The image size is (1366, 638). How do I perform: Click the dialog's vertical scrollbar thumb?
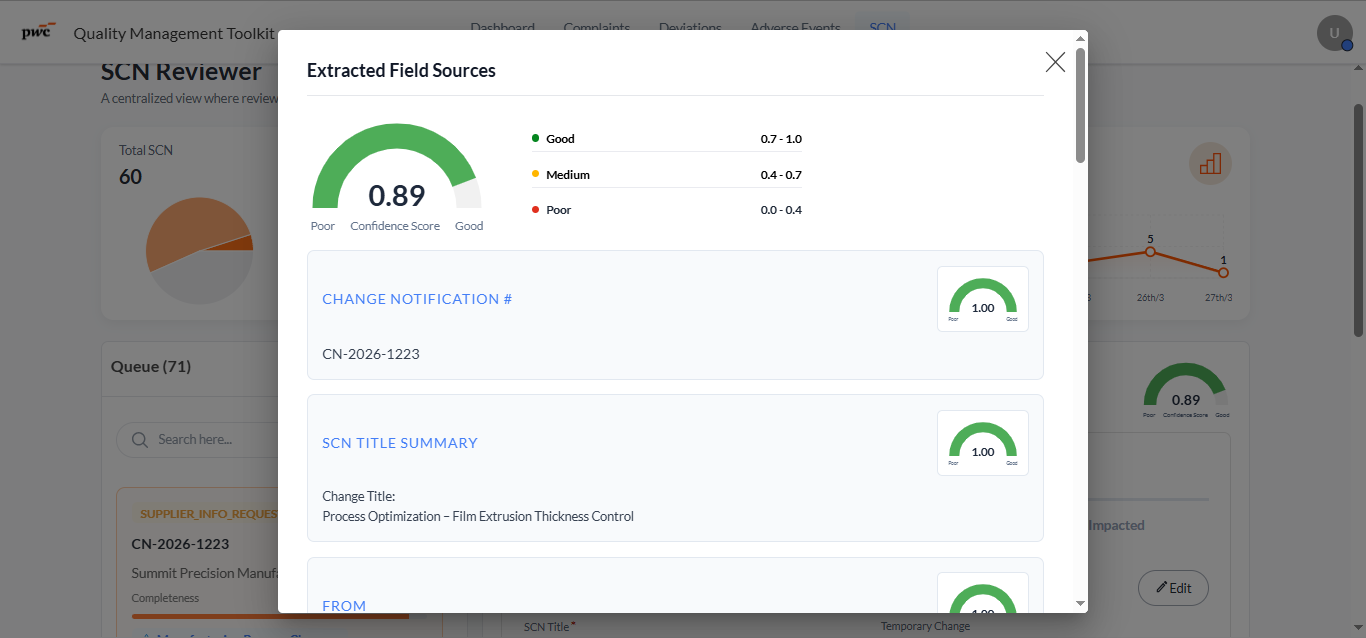(x=1080, y=105)
